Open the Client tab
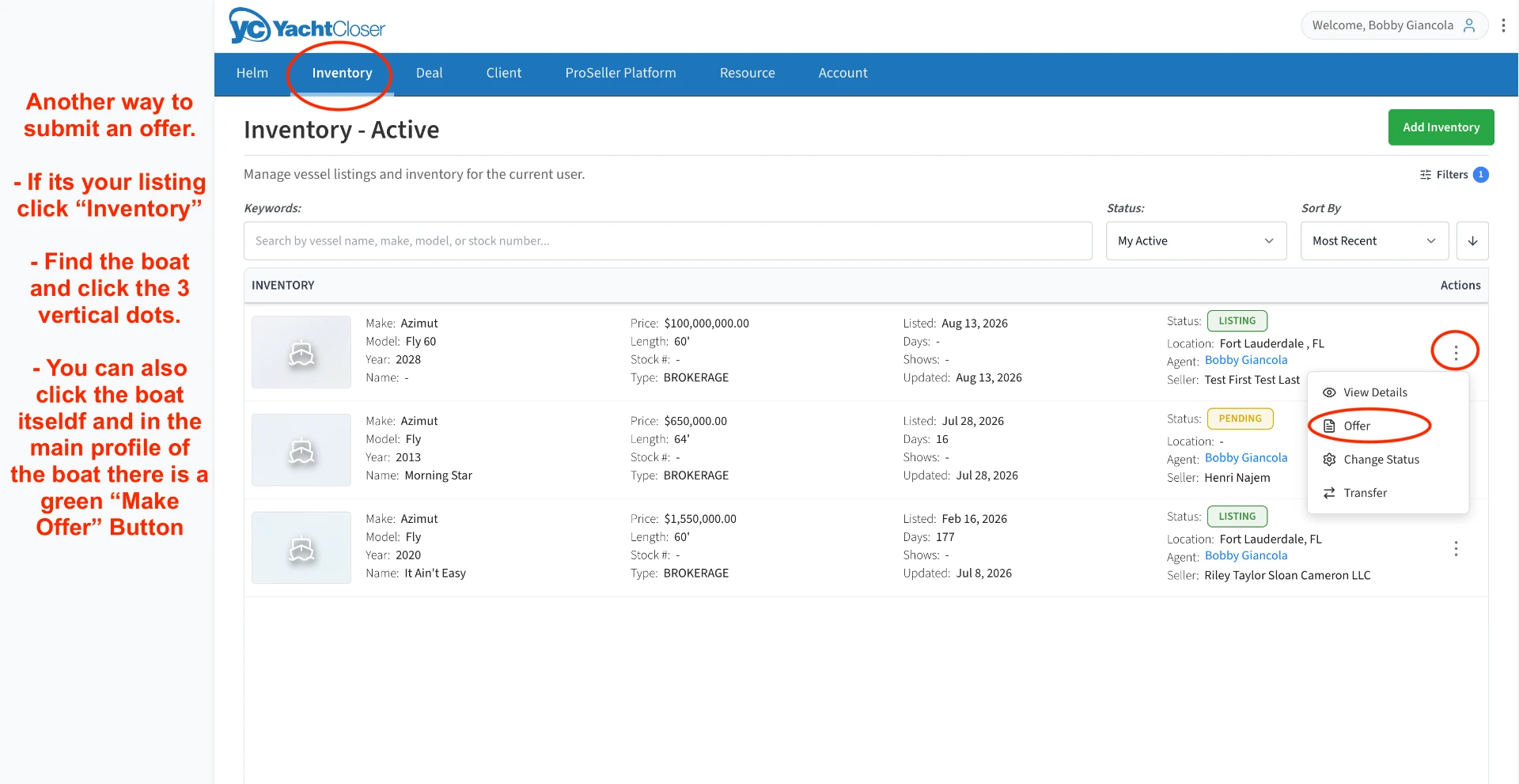The width and height of the screenshot is (1519, 784). point(504,73)
